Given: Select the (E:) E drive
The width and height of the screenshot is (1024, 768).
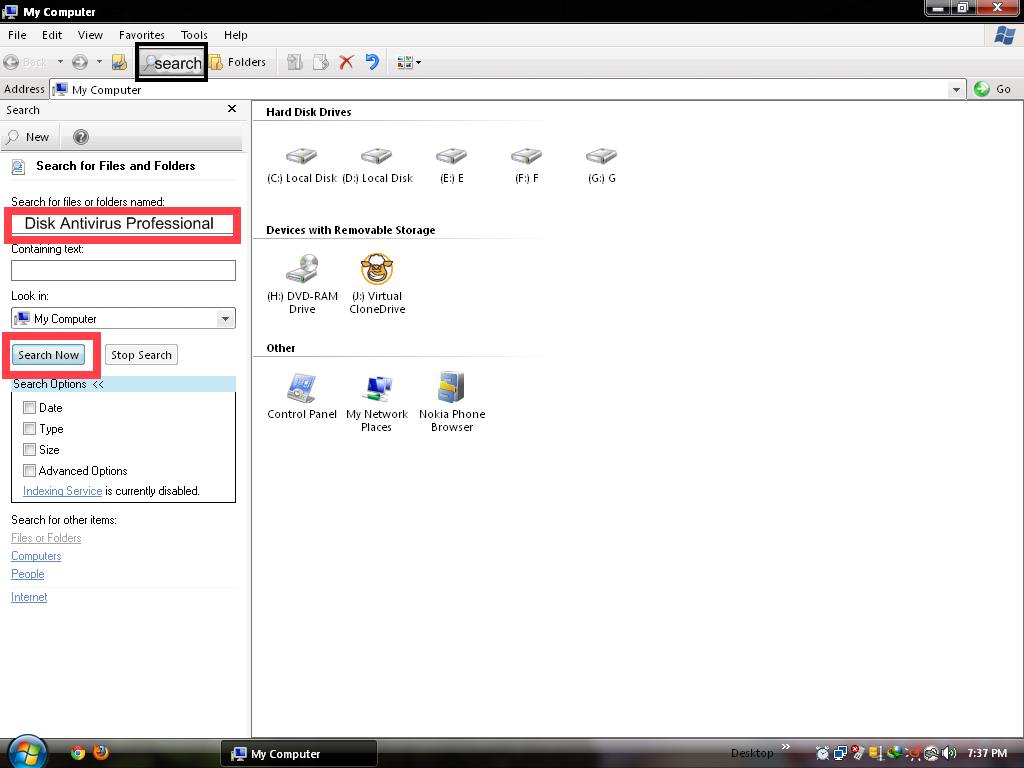Looking at the screenshot, I should click(x=452, y=165).
